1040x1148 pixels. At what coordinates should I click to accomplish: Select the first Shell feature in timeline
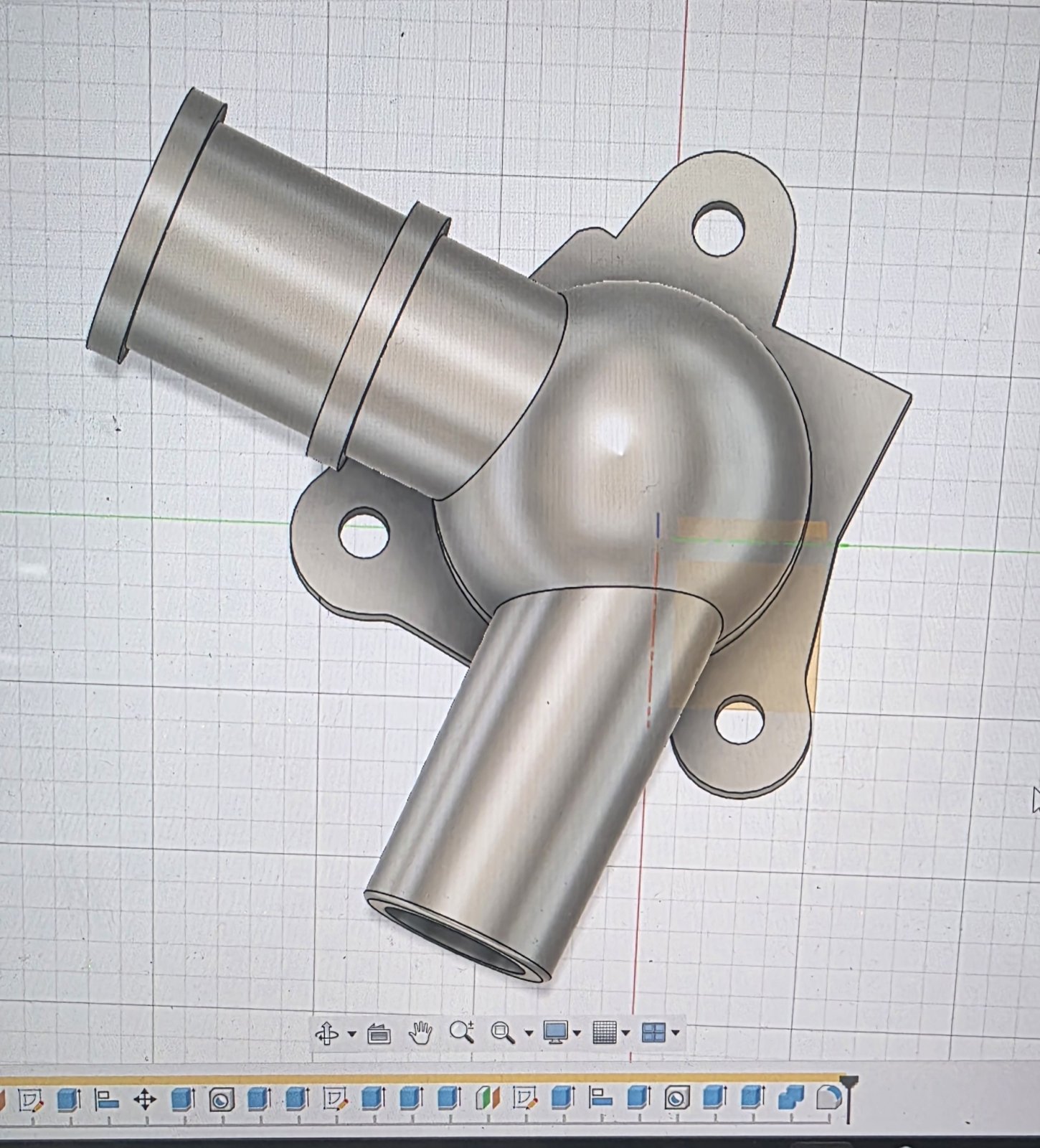221,1099
